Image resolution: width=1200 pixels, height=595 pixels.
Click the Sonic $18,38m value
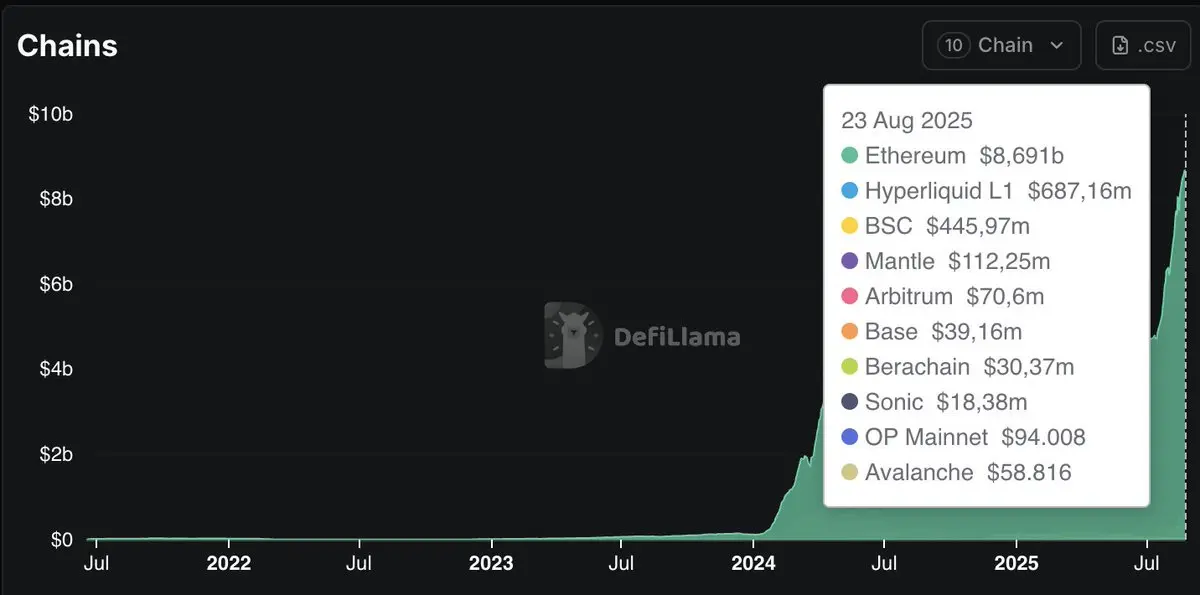[x=982, y=402]
